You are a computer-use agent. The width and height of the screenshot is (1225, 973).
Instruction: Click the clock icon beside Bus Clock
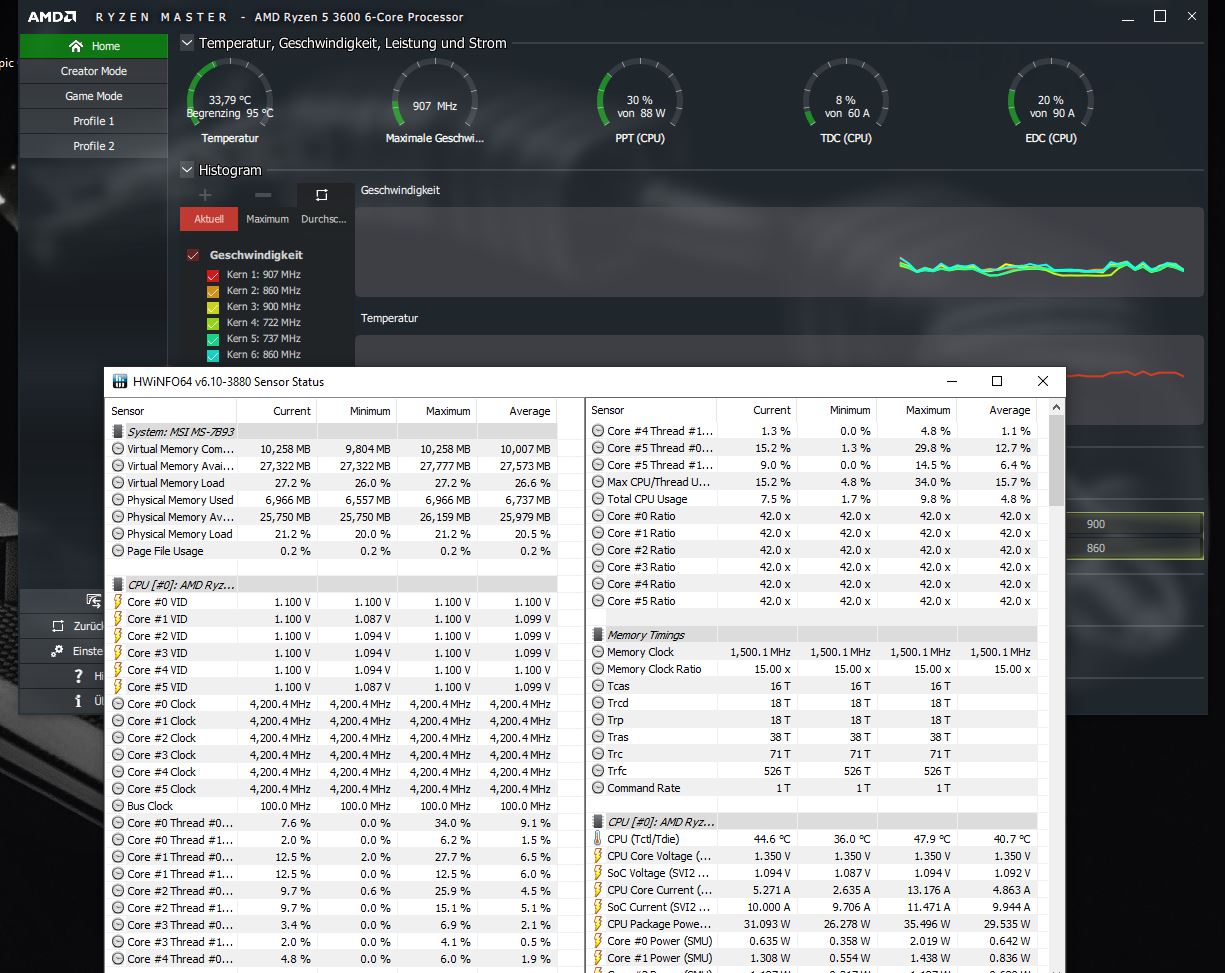pyautogui.click(x=118, y=806)
